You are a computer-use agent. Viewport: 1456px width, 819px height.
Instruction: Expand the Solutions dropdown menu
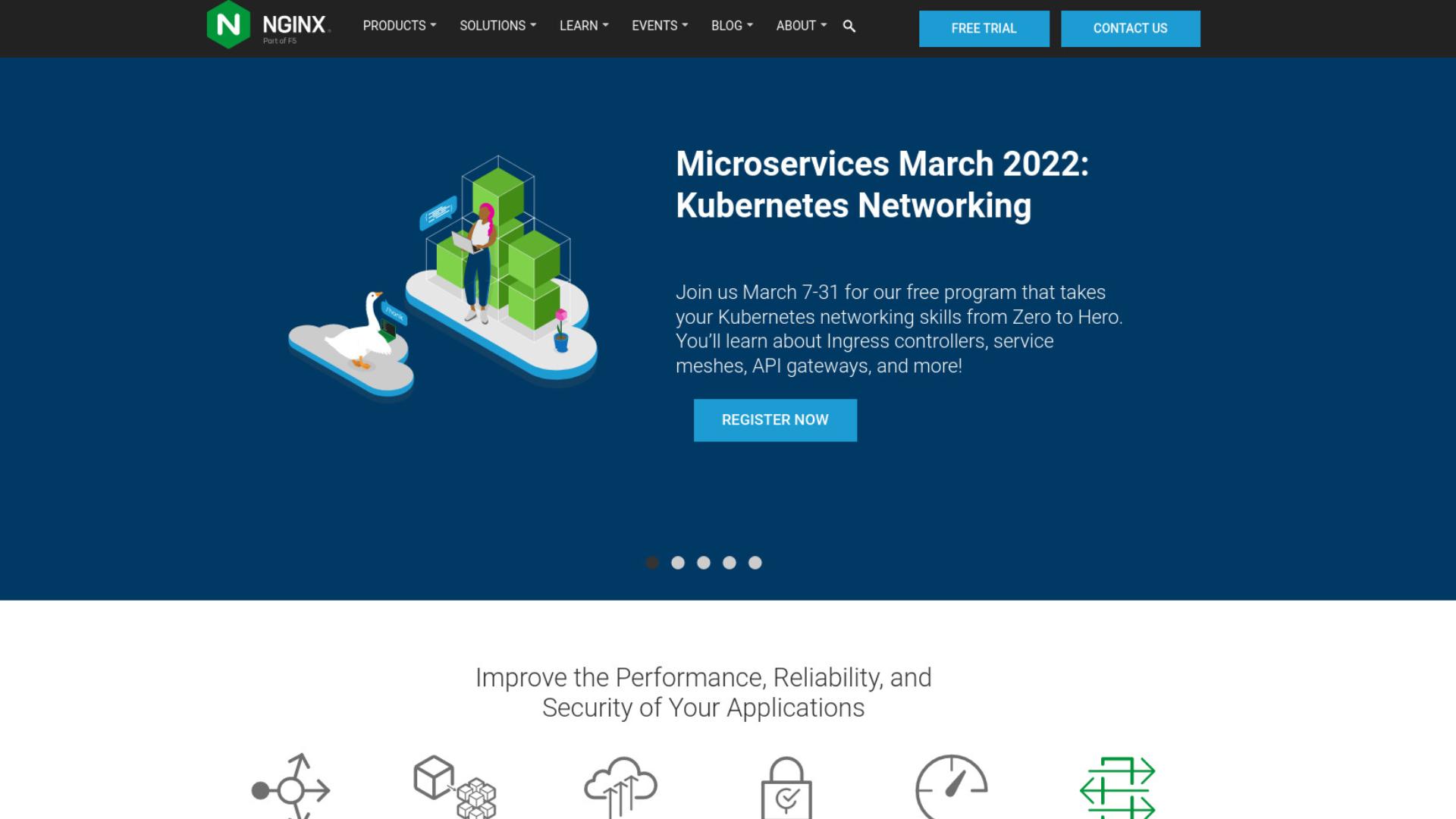click(x=497, y=26)
